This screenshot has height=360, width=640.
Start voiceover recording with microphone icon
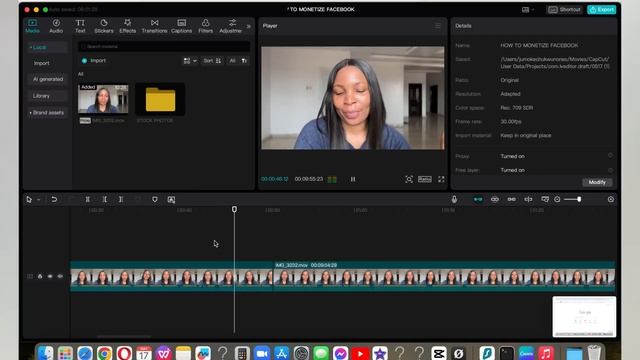click(454, 199)
